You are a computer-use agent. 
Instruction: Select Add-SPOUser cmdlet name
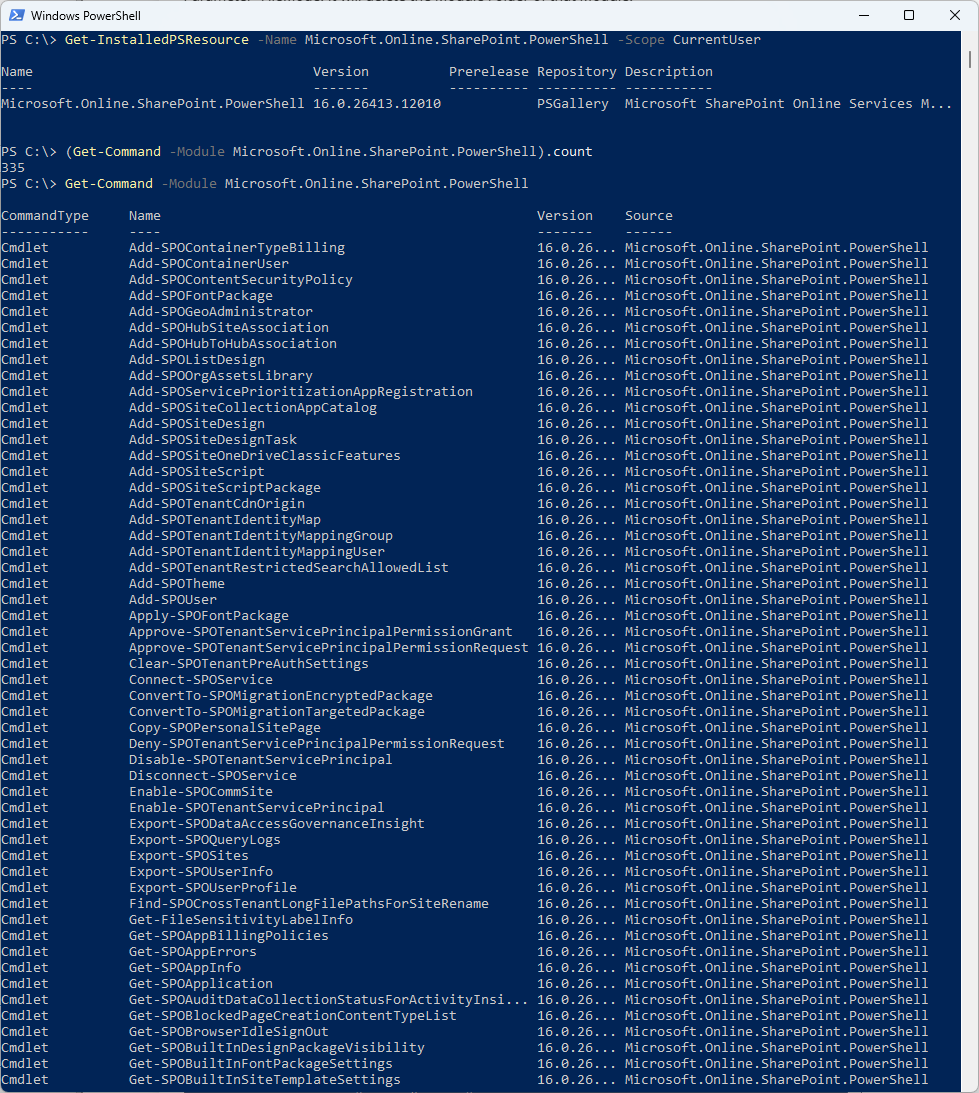coord(173,600)
